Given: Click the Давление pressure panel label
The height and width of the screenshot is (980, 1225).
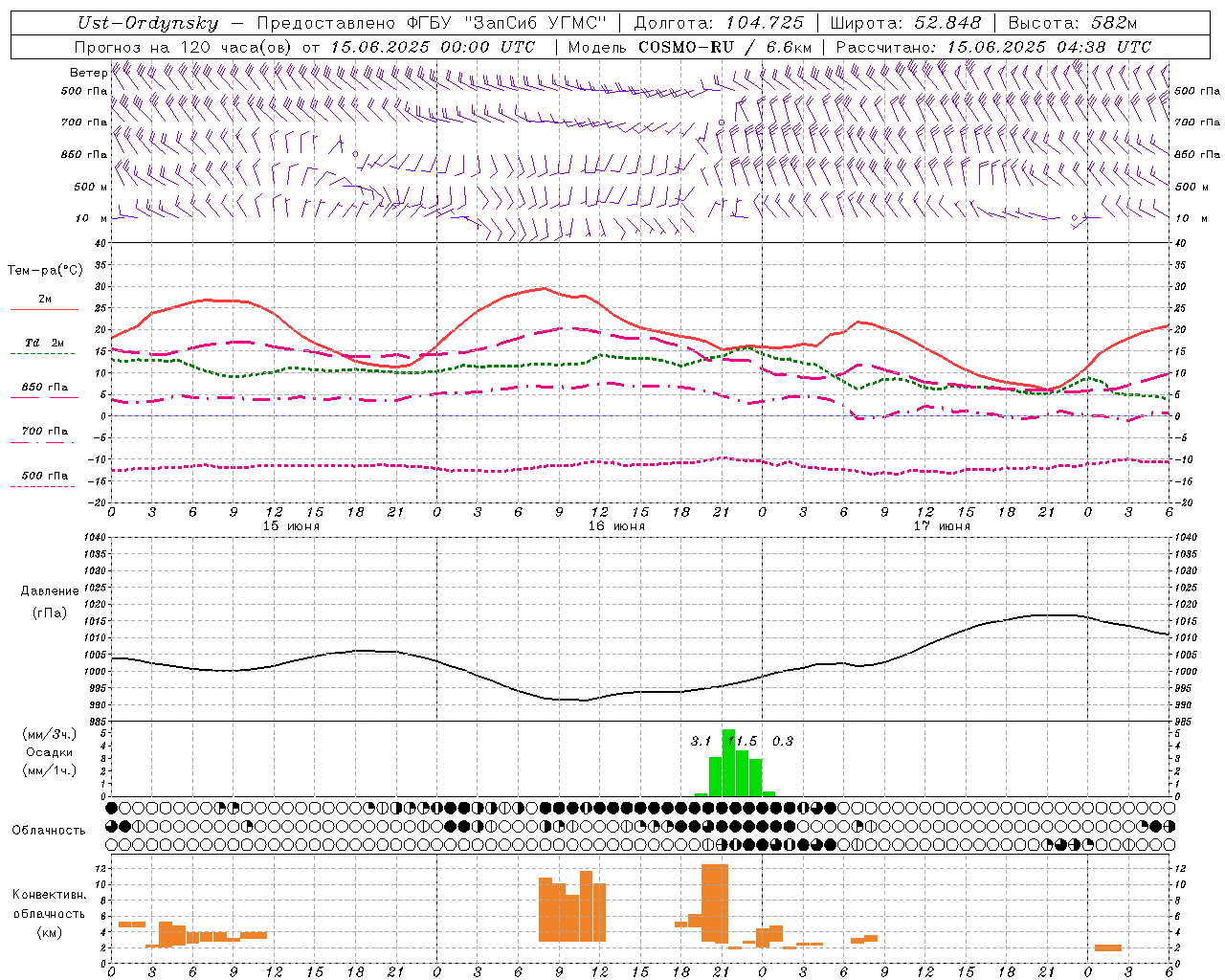Looking at the screenshot, I should [x=50, y=591].
